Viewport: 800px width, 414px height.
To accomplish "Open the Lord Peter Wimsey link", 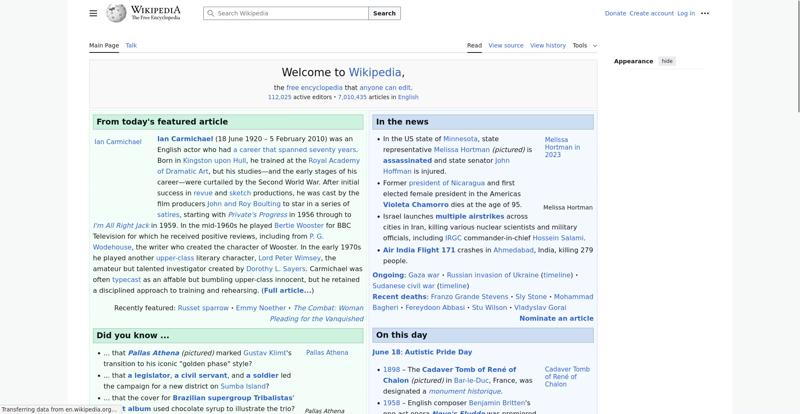I will [x=290, y=258].
